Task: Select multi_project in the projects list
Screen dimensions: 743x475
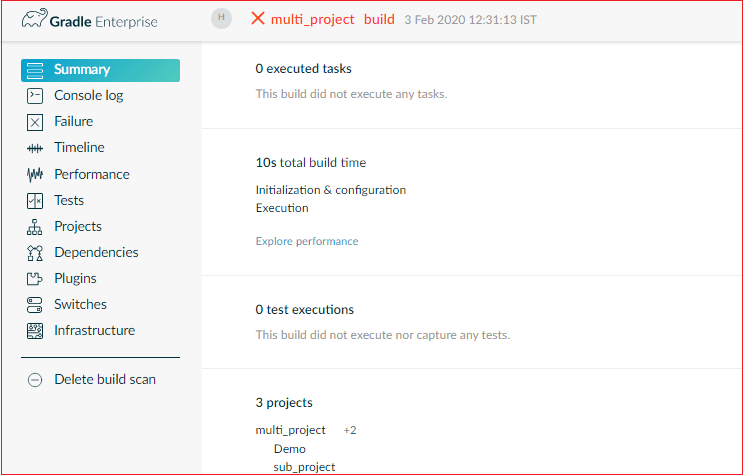Action: [290, 430]
